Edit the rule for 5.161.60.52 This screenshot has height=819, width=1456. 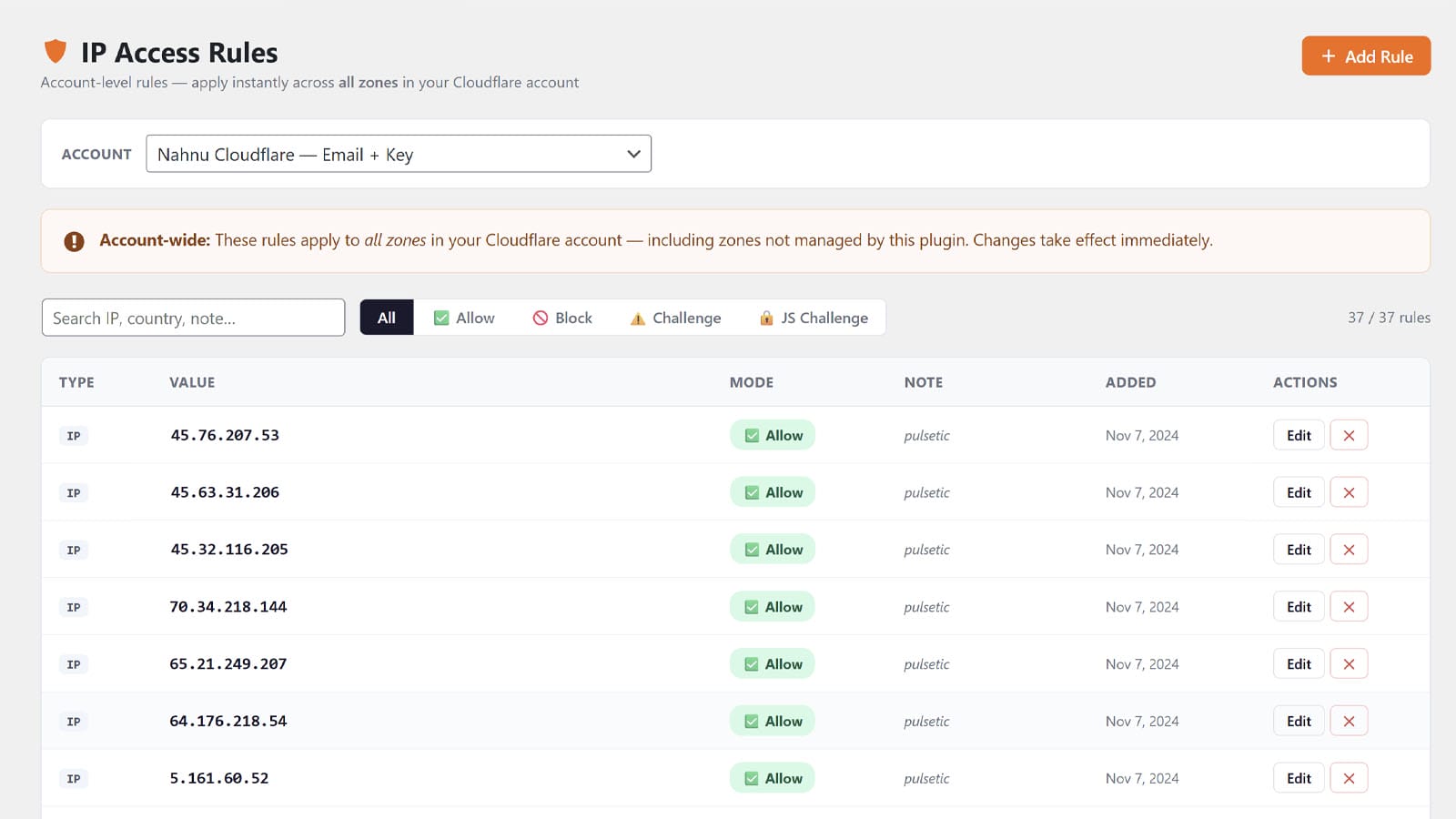click(x=1299, y=778)
